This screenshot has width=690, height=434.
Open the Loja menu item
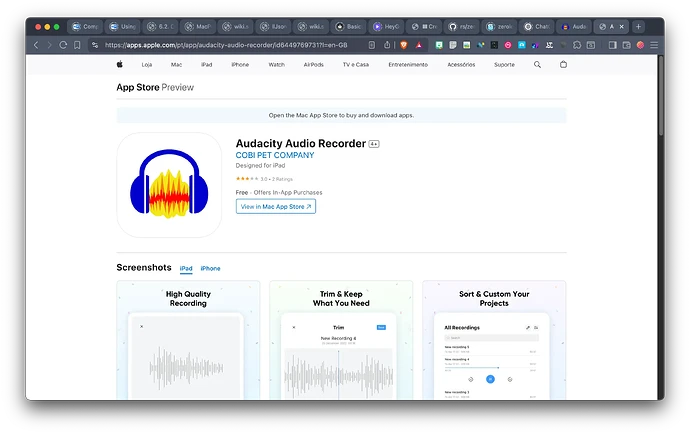pos(147,65)
